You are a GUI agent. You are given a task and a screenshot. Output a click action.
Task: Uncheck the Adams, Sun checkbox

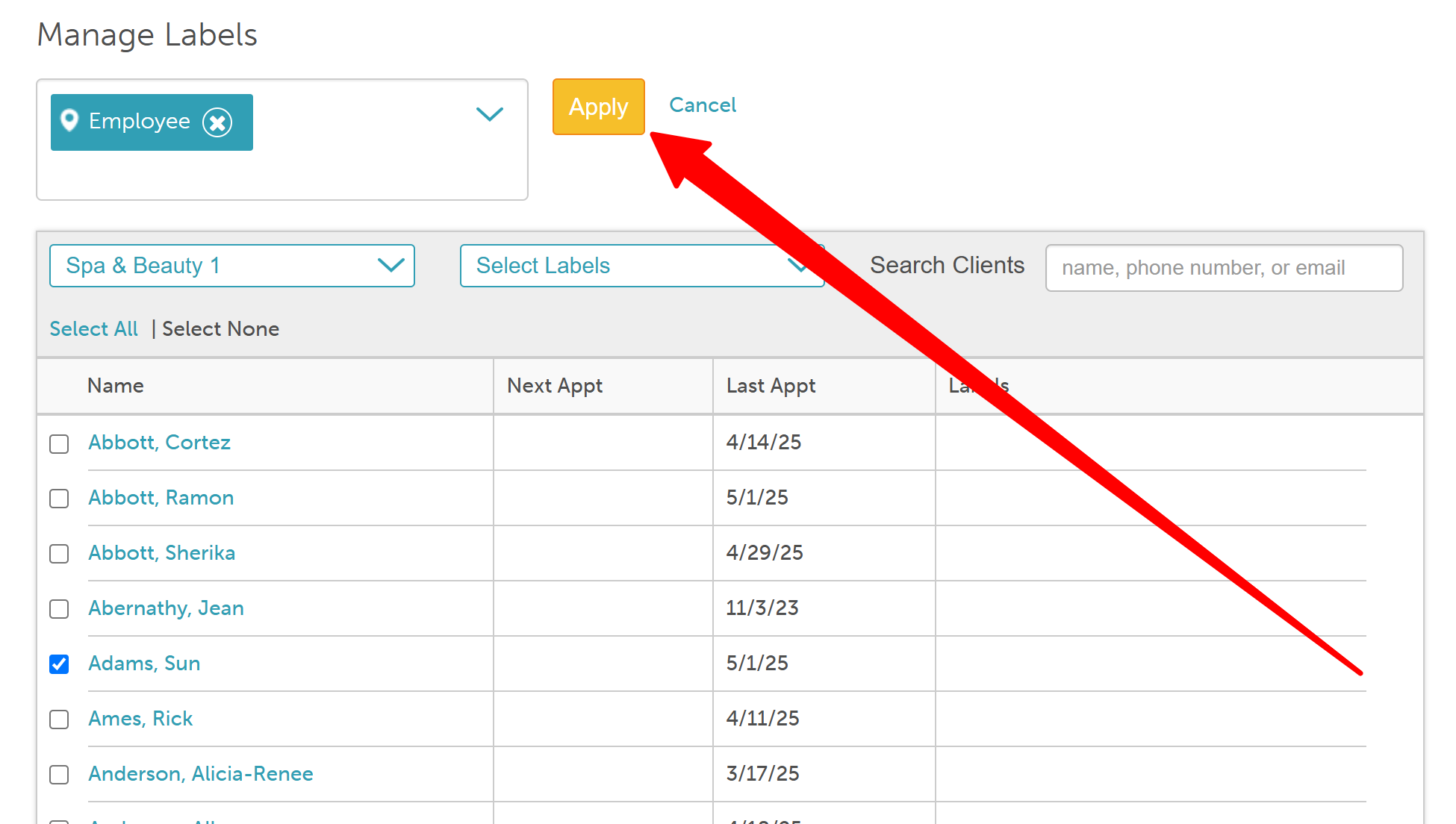click(59, 664)
